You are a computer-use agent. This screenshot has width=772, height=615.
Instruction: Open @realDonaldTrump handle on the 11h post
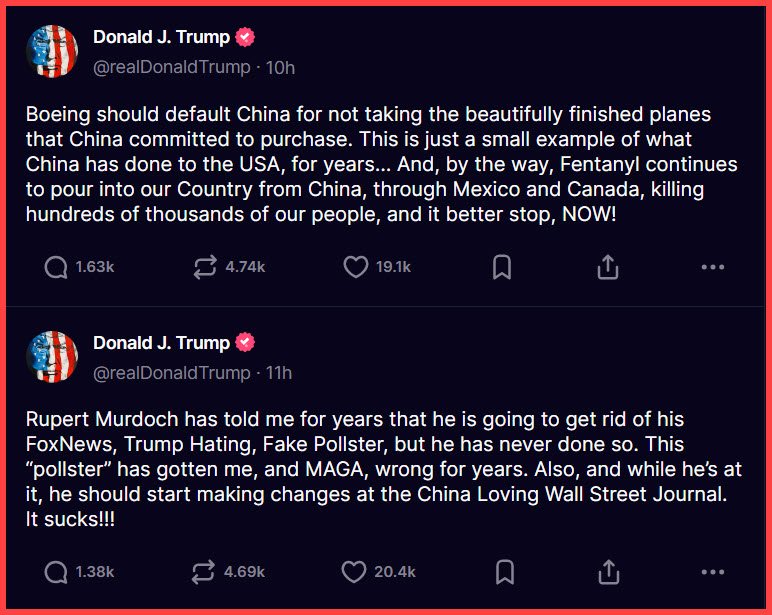(171, 373)
